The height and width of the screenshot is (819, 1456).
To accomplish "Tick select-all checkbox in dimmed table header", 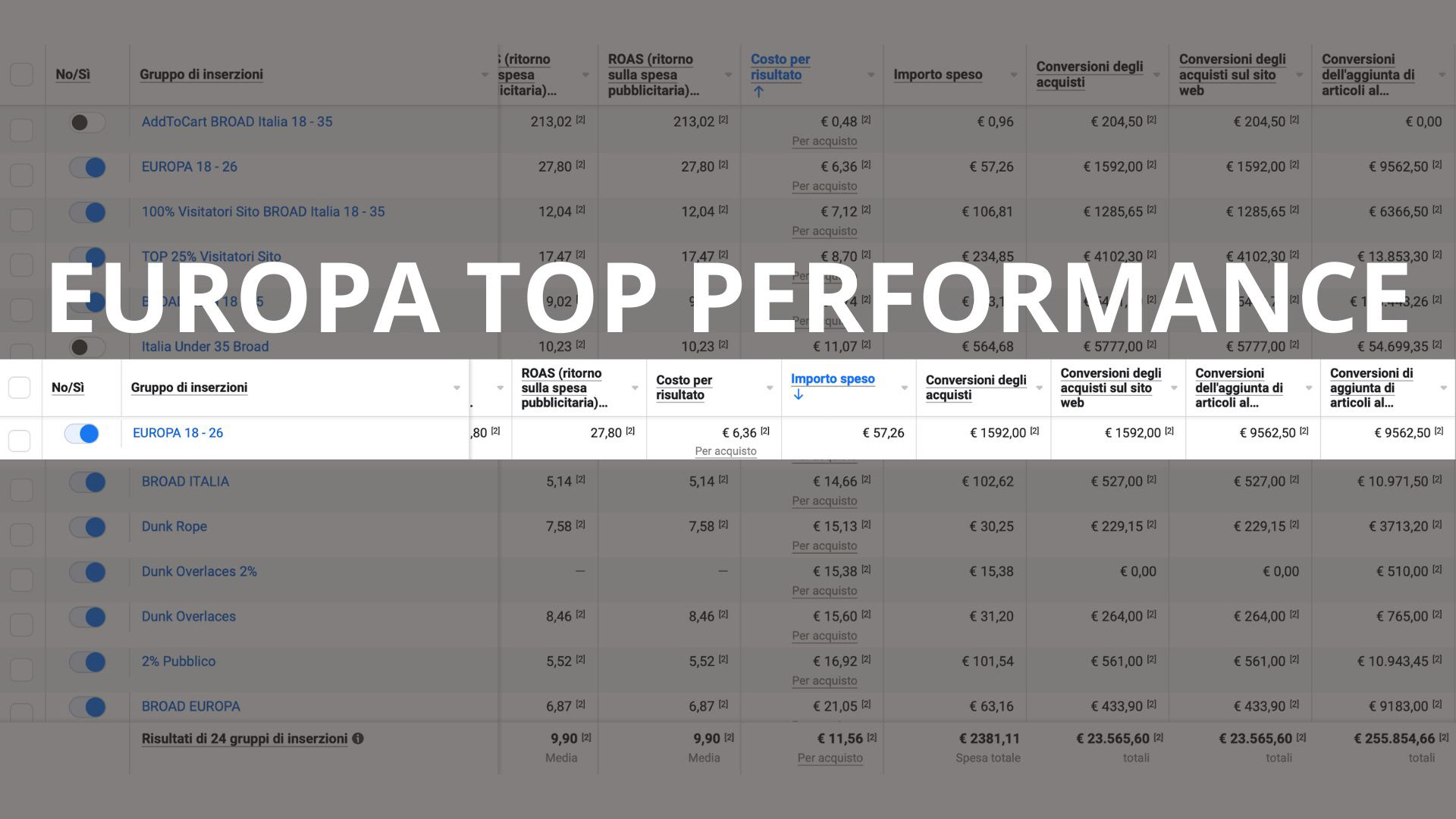I will click(x=21, y=74).
